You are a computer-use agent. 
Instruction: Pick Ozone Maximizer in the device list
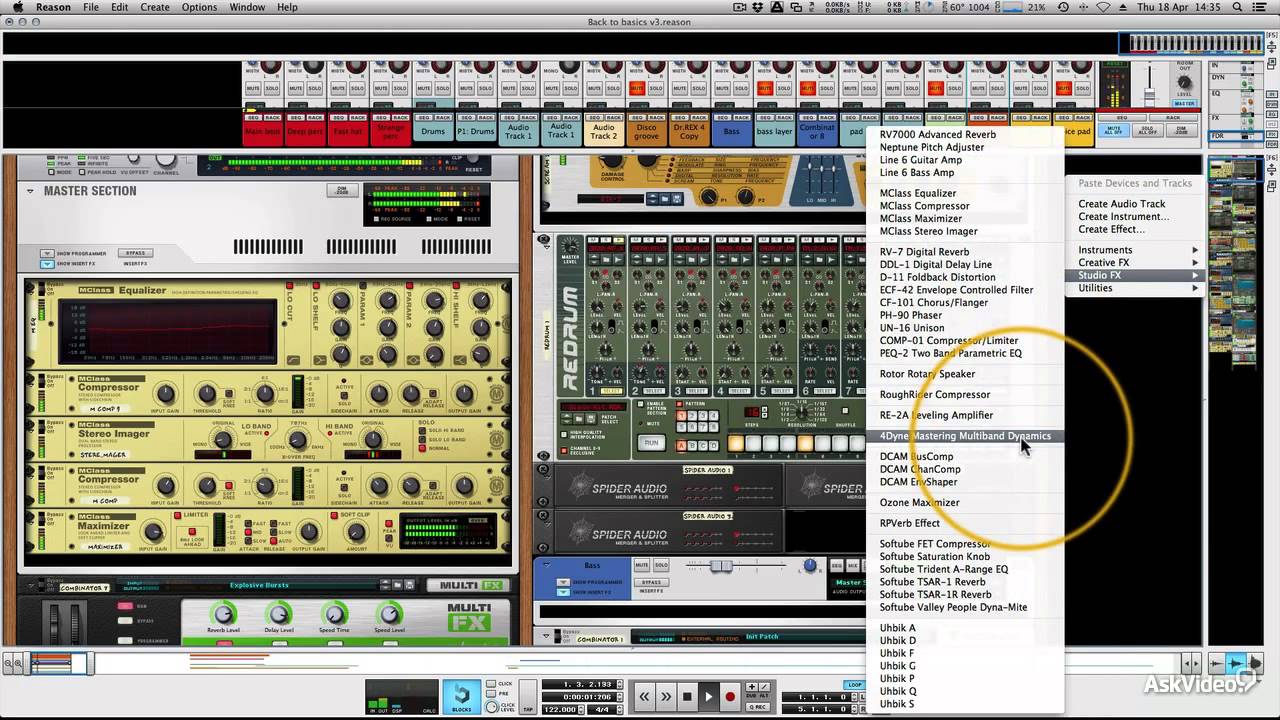tap(919, 502)
